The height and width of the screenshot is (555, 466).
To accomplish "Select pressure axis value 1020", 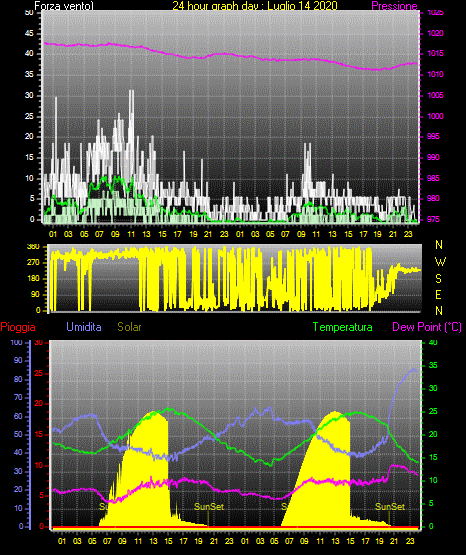I will tap(436, 33).
